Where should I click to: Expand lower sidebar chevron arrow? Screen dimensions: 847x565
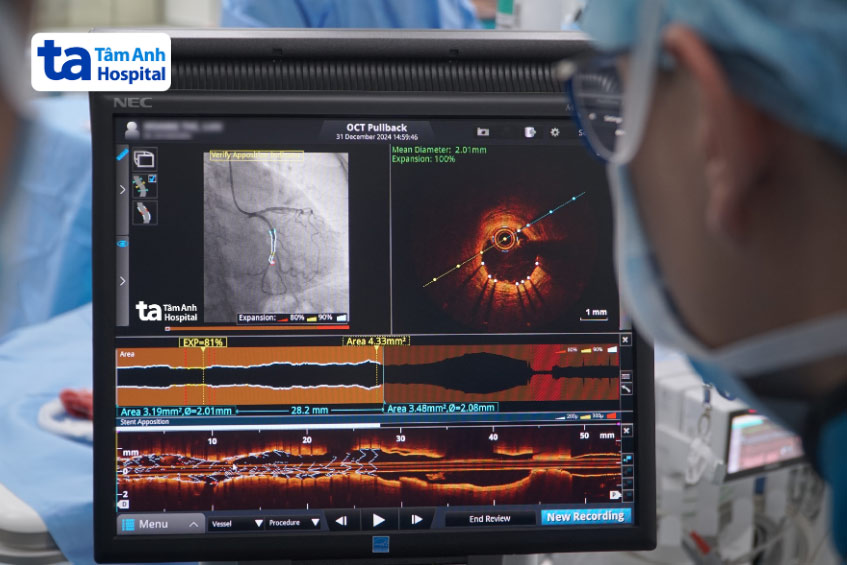click(123, 281)
